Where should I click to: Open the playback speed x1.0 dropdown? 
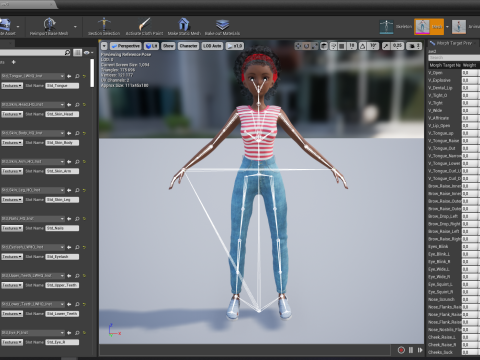235,46
